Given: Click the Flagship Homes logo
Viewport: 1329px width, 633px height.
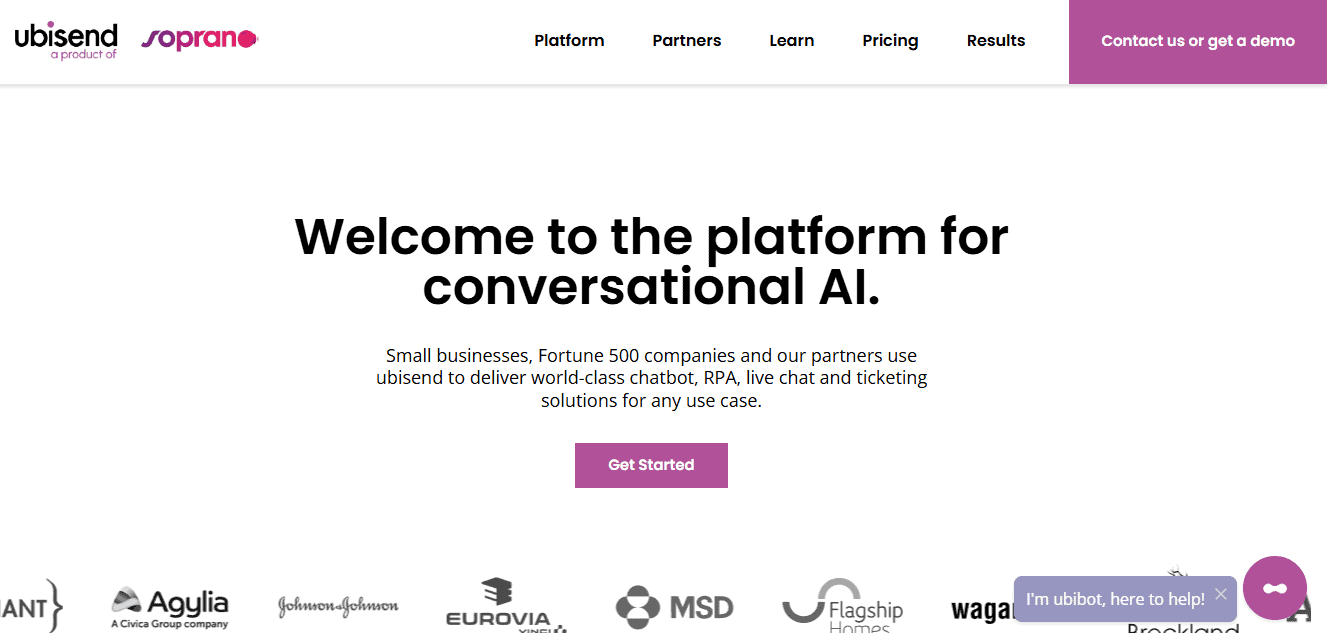Looking at the screenshot, I should [843, 606].
